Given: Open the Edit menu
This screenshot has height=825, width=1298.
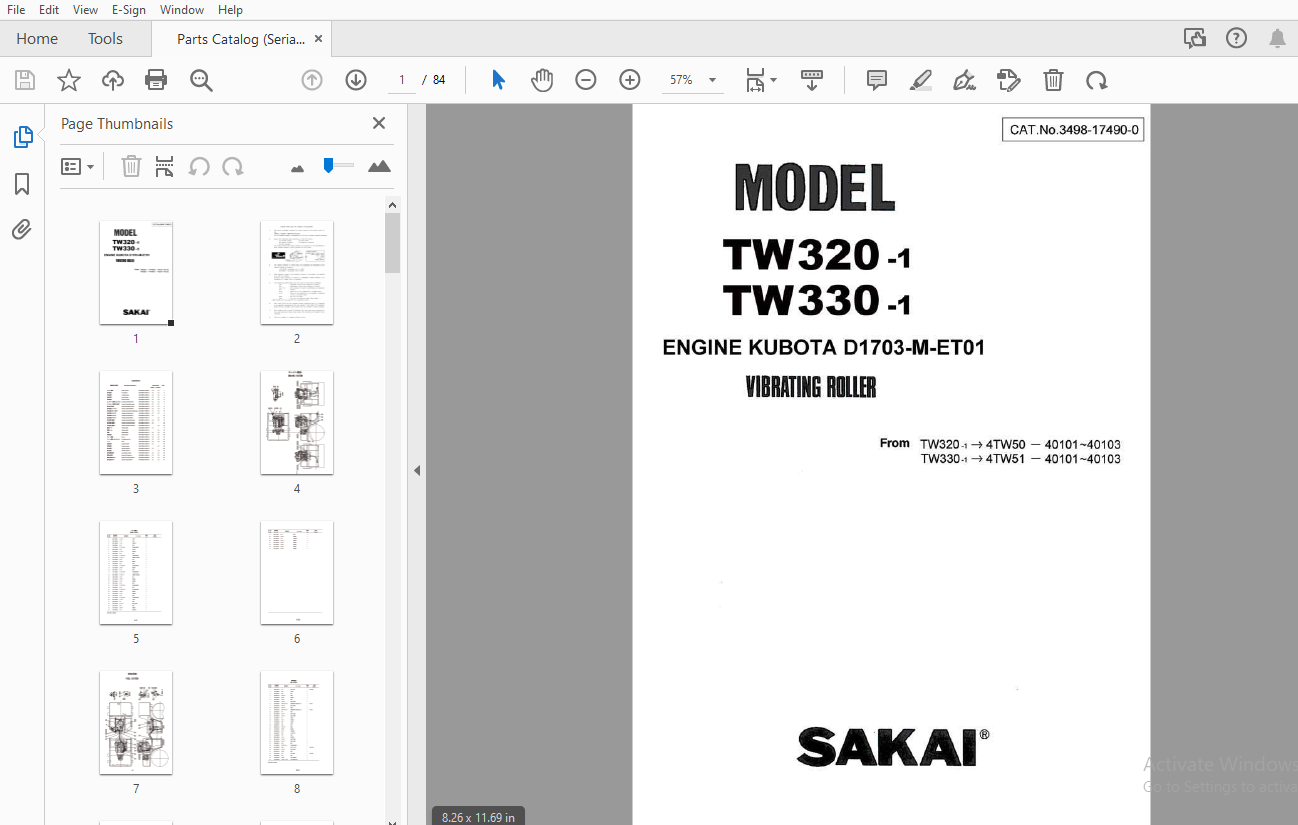Looking at the screenshot, I should (x=48, y=10).
